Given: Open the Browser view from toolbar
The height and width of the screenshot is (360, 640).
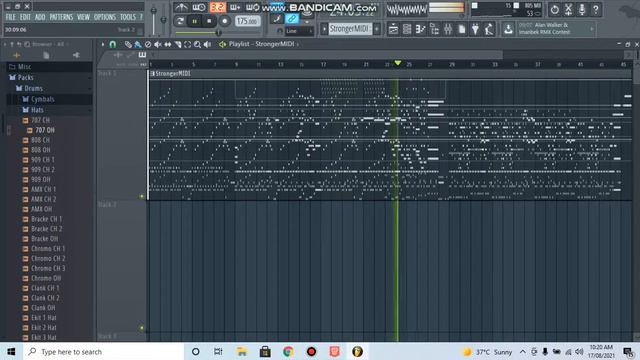Looking at the screenshot, I should tap(434, 29).
